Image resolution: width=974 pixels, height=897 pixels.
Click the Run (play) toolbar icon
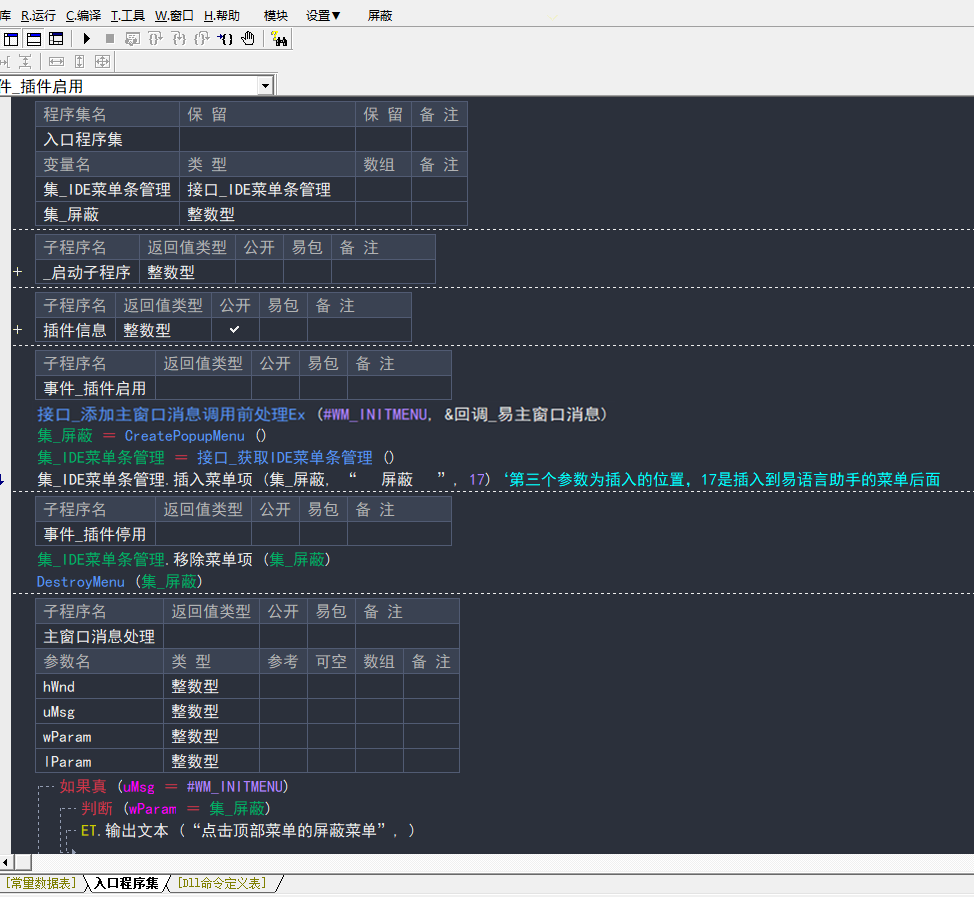[87, 39]
